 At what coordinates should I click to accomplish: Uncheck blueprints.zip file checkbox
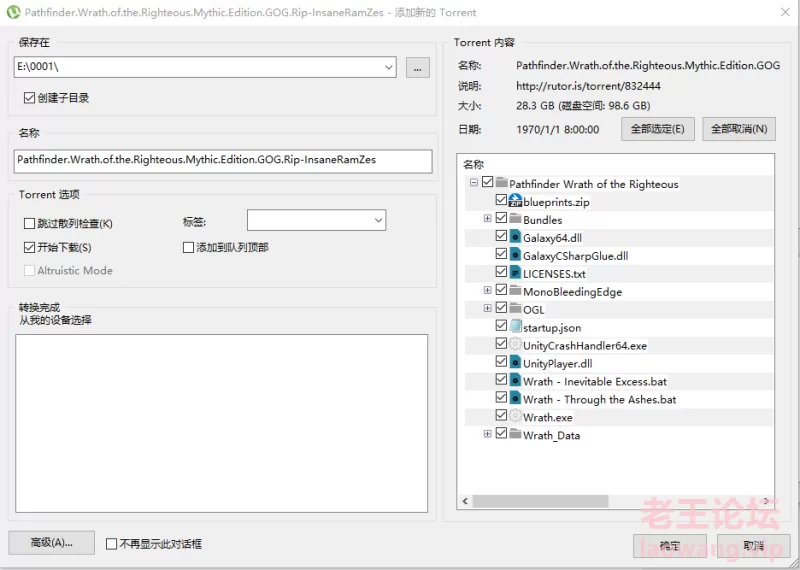click(x=501, y=200)
